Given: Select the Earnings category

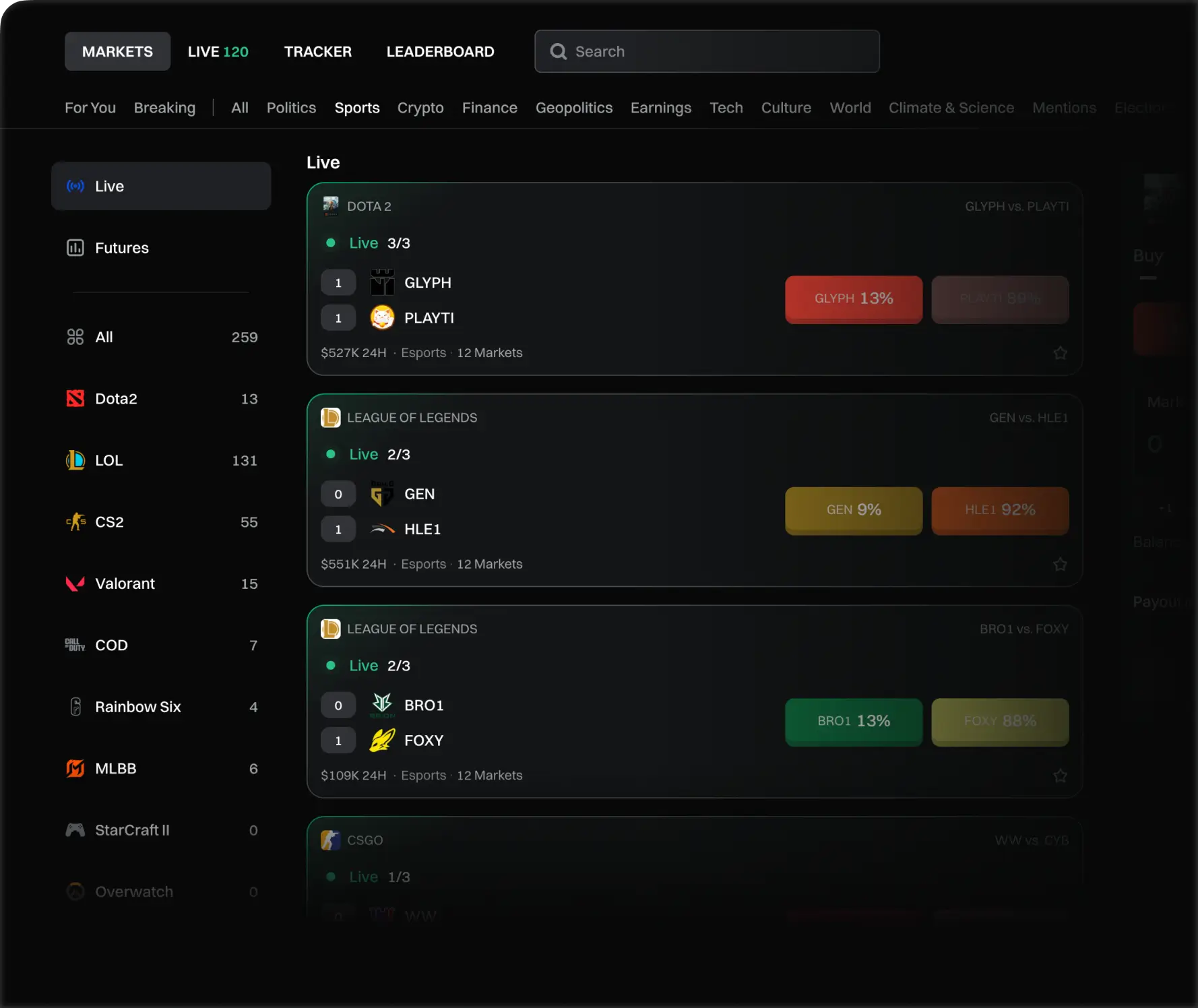Looking at the screenshot, I should [x=660, y=108].
